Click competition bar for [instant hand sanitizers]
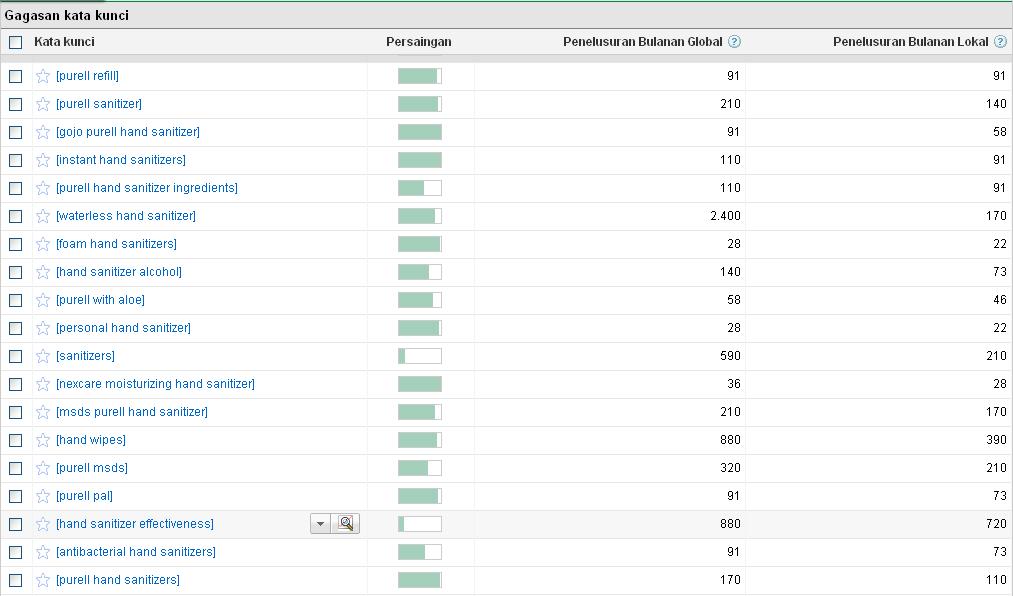The height and width of the screenshot is (596, 1013). click(419, 160)
